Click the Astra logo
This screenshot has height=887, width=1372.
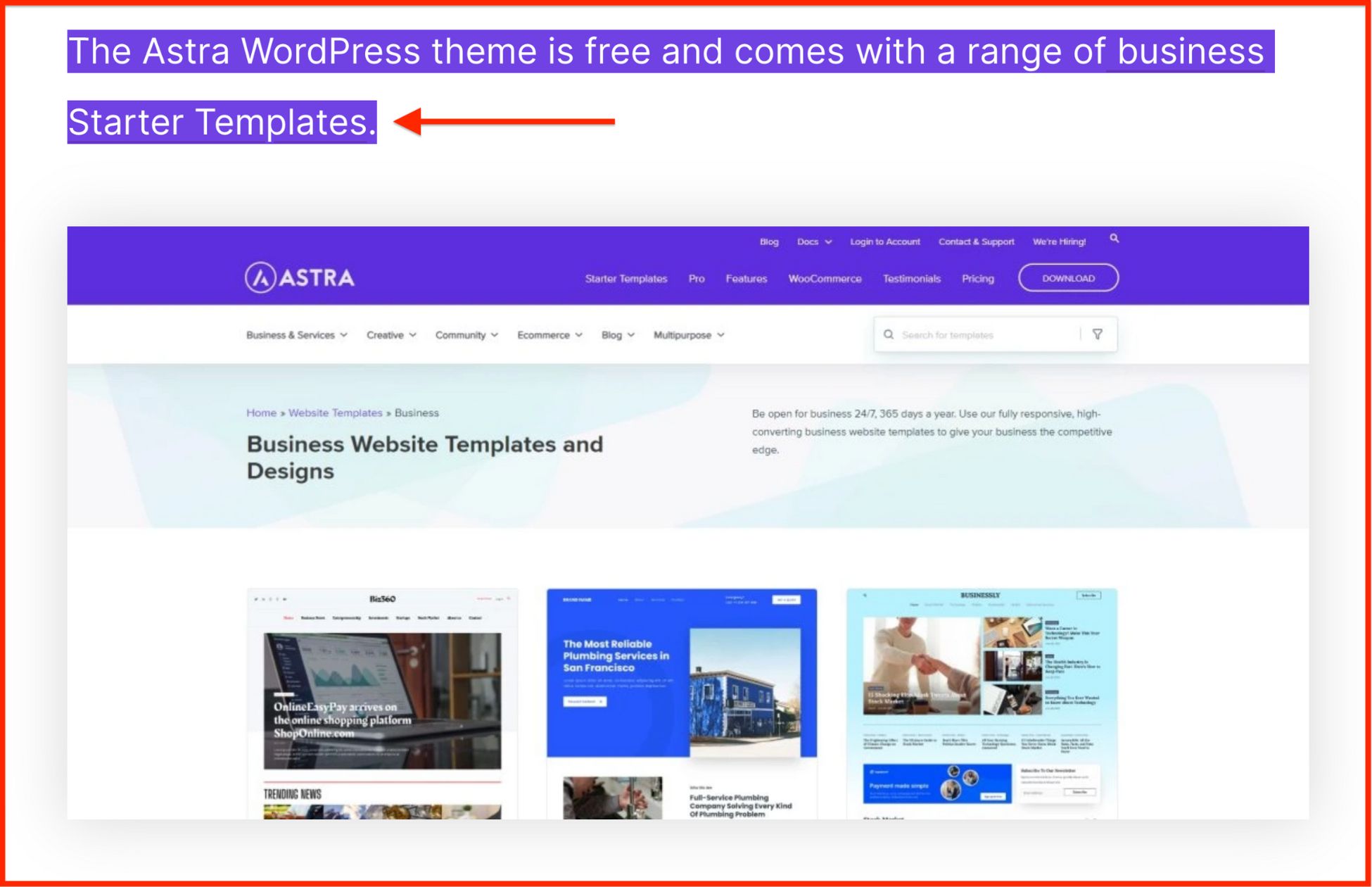click(300, 277)
